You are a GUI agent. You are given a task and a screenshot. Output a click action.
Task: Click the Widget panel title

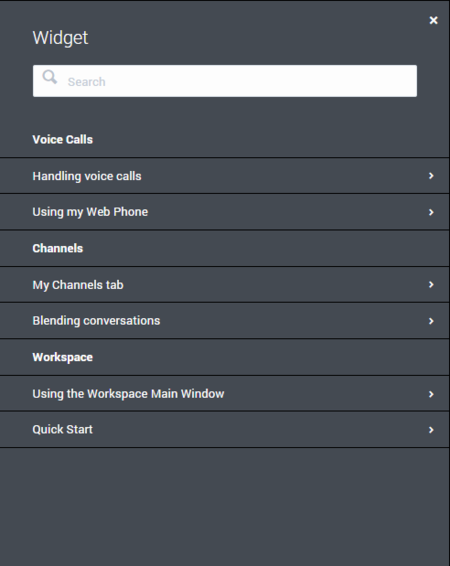click(60, 38)
